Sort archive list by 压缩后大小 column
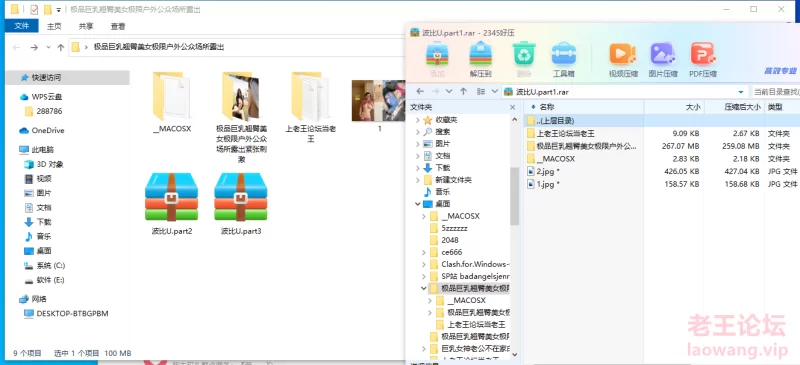 coord(735,107)
